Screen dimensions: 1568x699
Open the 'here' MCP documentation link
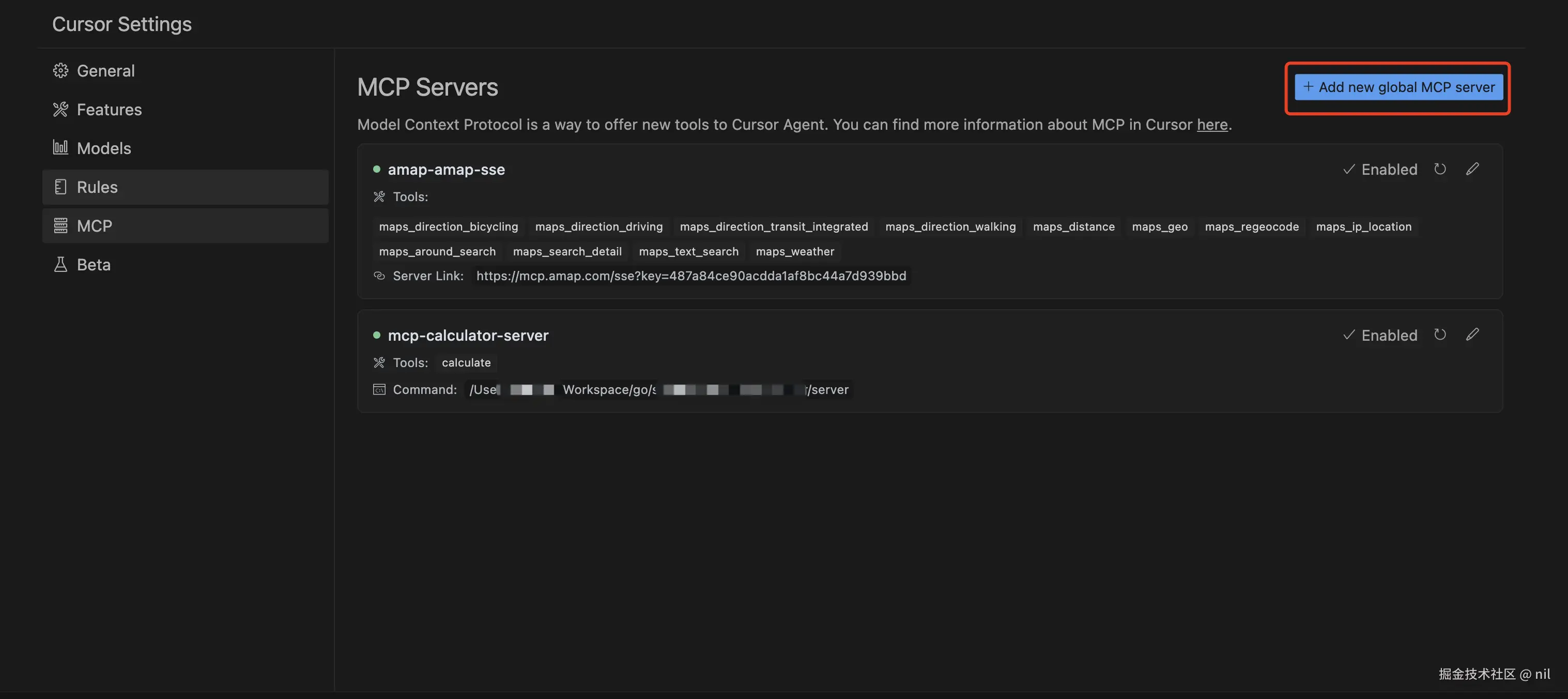pos(1212,124)
